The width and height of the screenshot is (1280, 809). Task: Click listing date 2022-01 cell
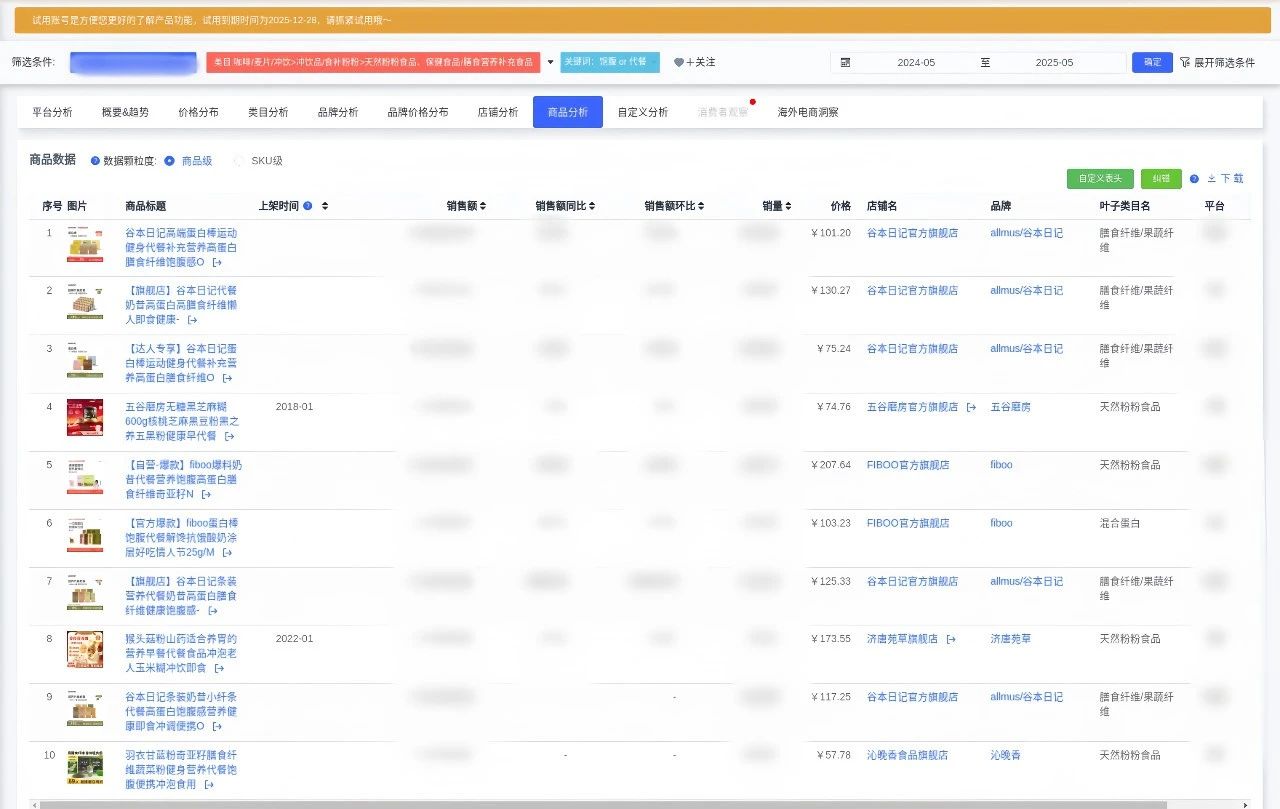[294, 639]
